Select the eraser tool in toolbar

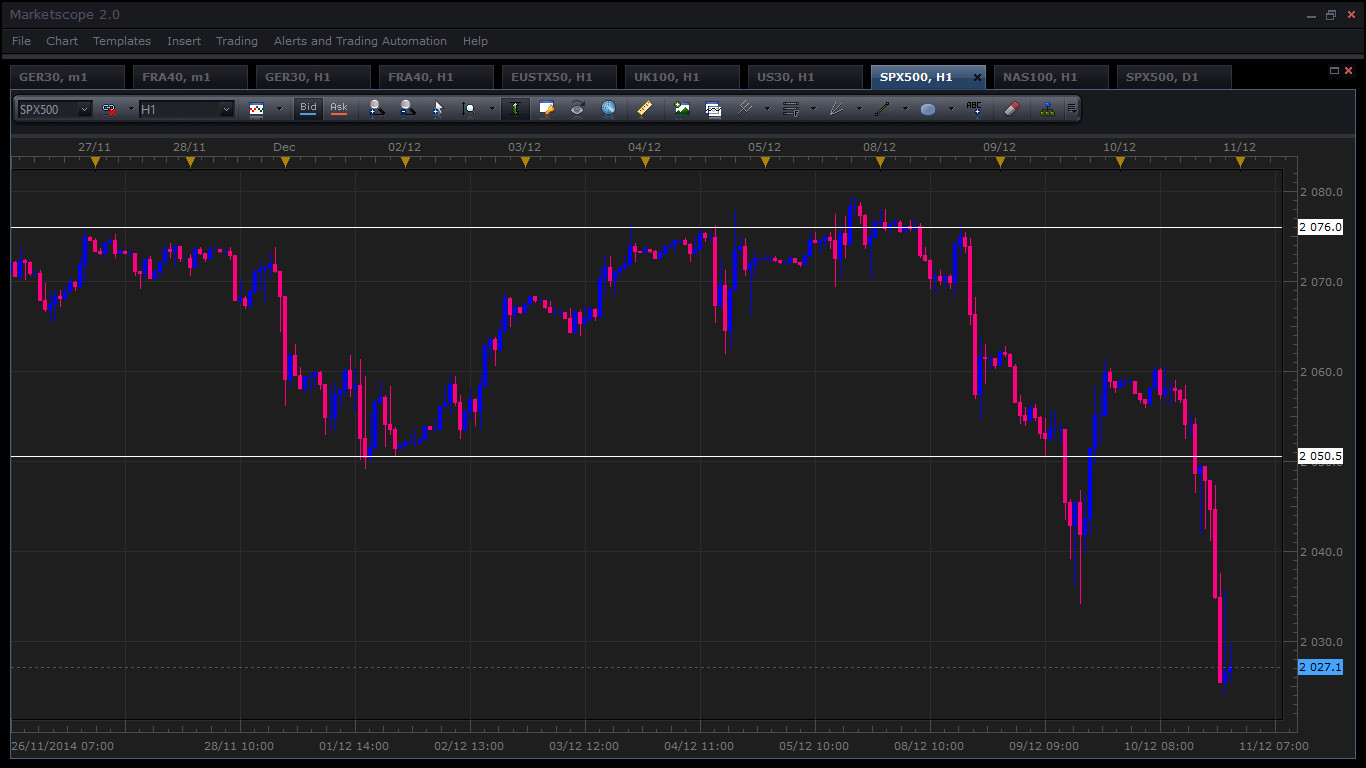1011,108
